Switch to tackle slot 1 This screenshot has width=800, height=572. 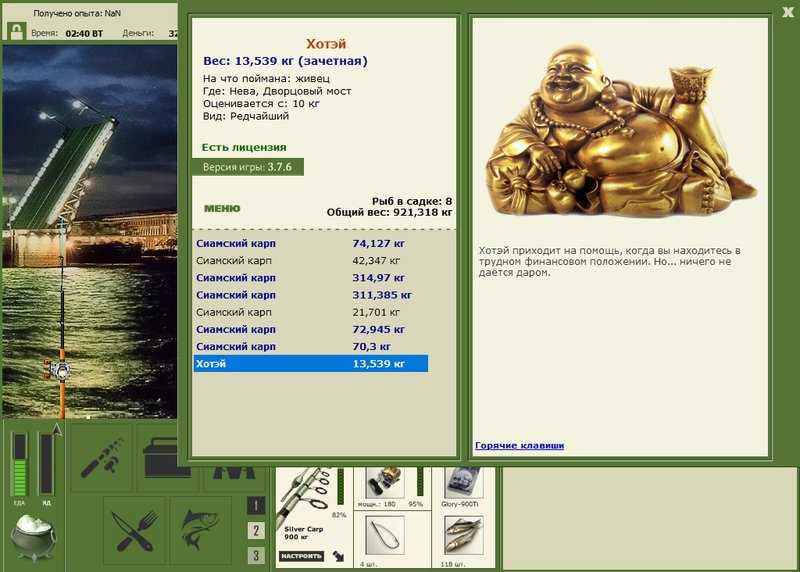[x=256, y=505]
